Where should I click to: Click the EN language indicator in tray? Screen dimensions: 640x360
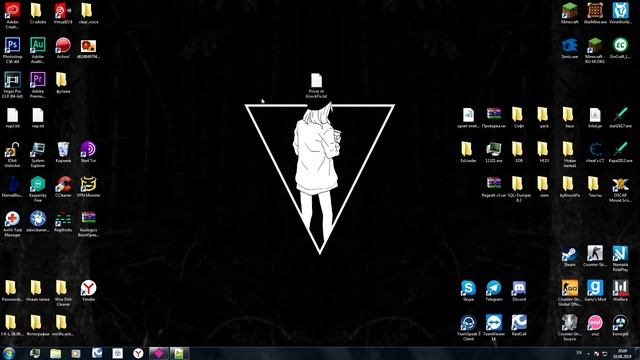click(x=579, y=353)
